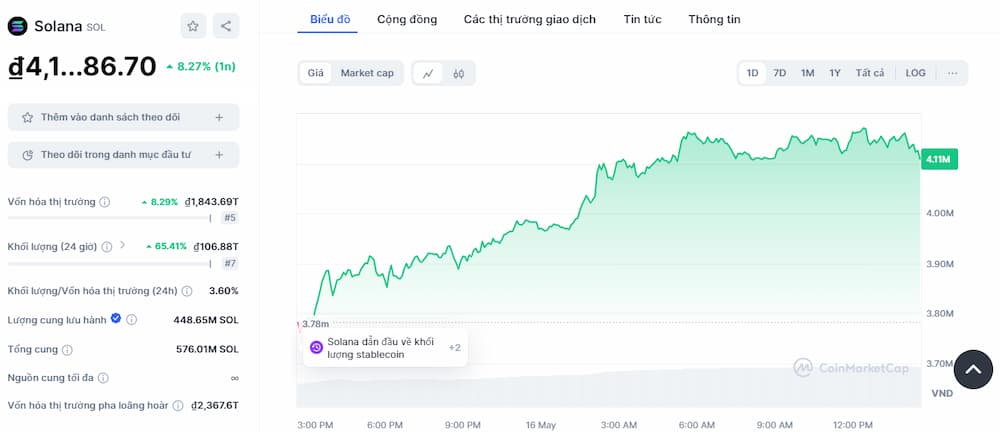This screenshot has width=1000, height=432.
Task: Click info icon beside Nguồn cung tối đa
Action: tap(103, 378)
